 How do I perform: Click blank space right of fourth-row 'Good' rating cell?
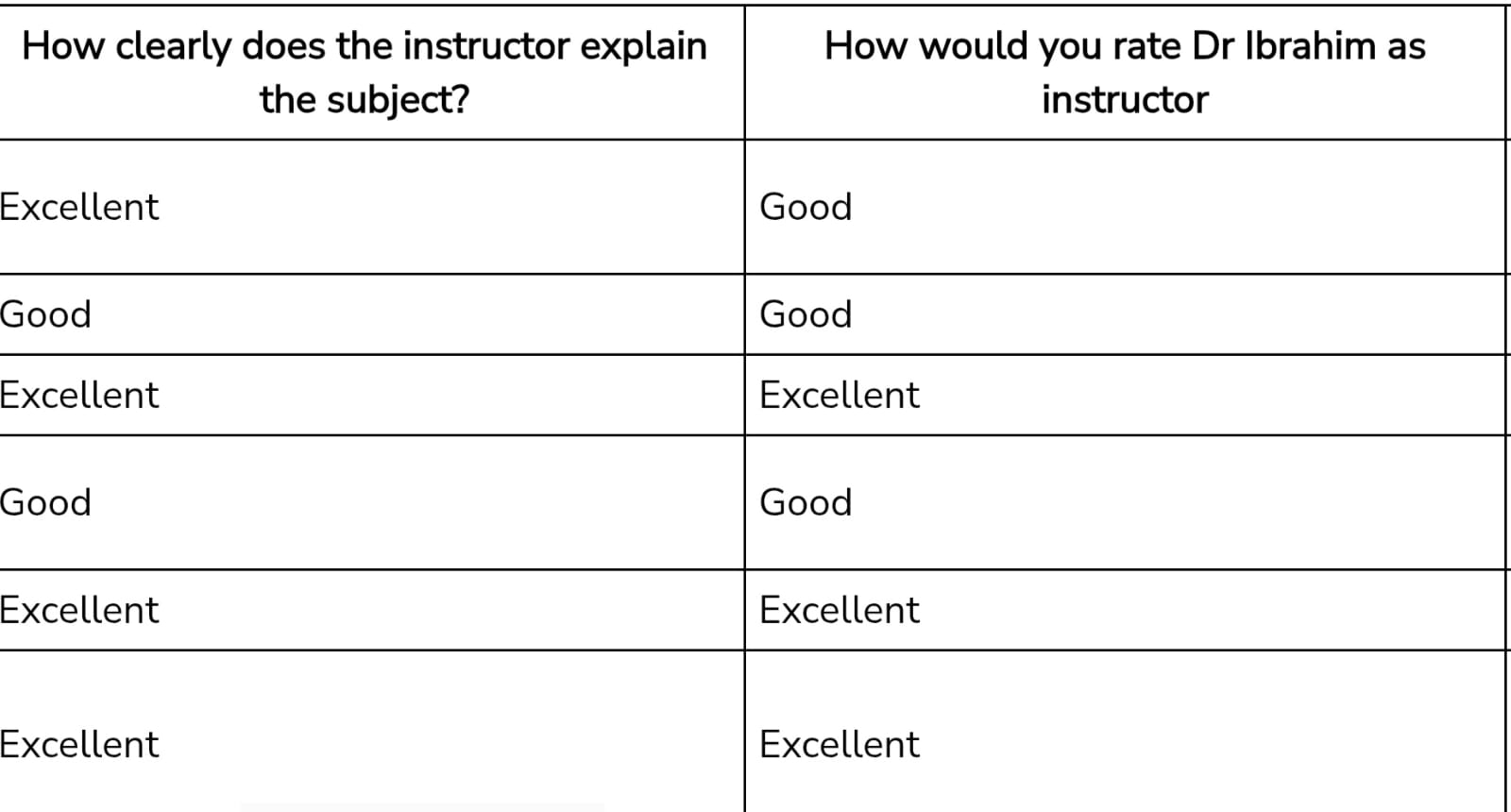click(x=1180, y=502)
